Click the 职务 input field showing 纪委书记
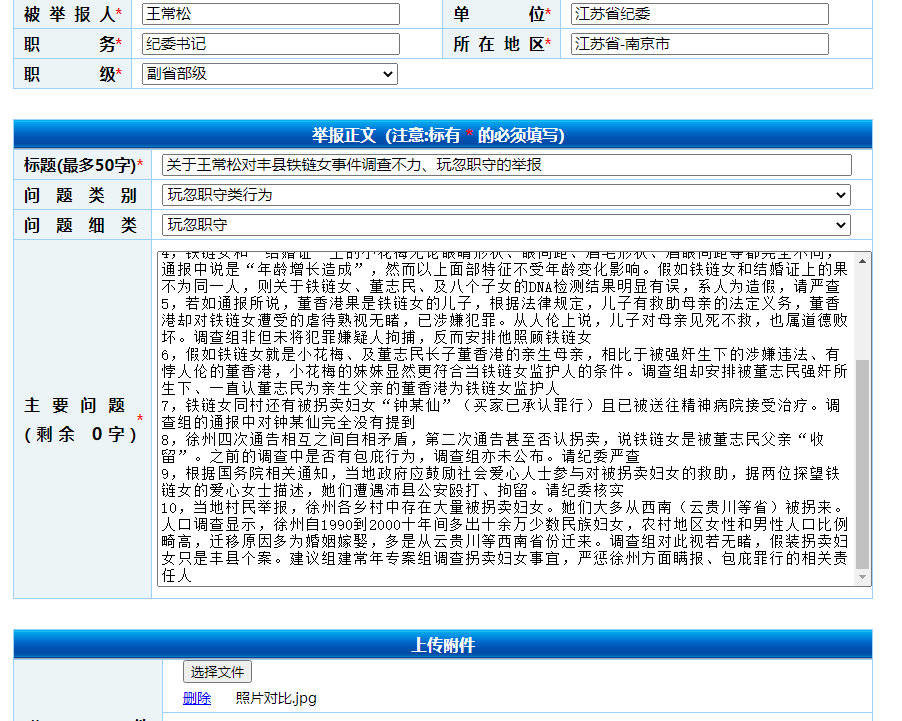Screen dimensions: 902x721 (x=270, y=44)
